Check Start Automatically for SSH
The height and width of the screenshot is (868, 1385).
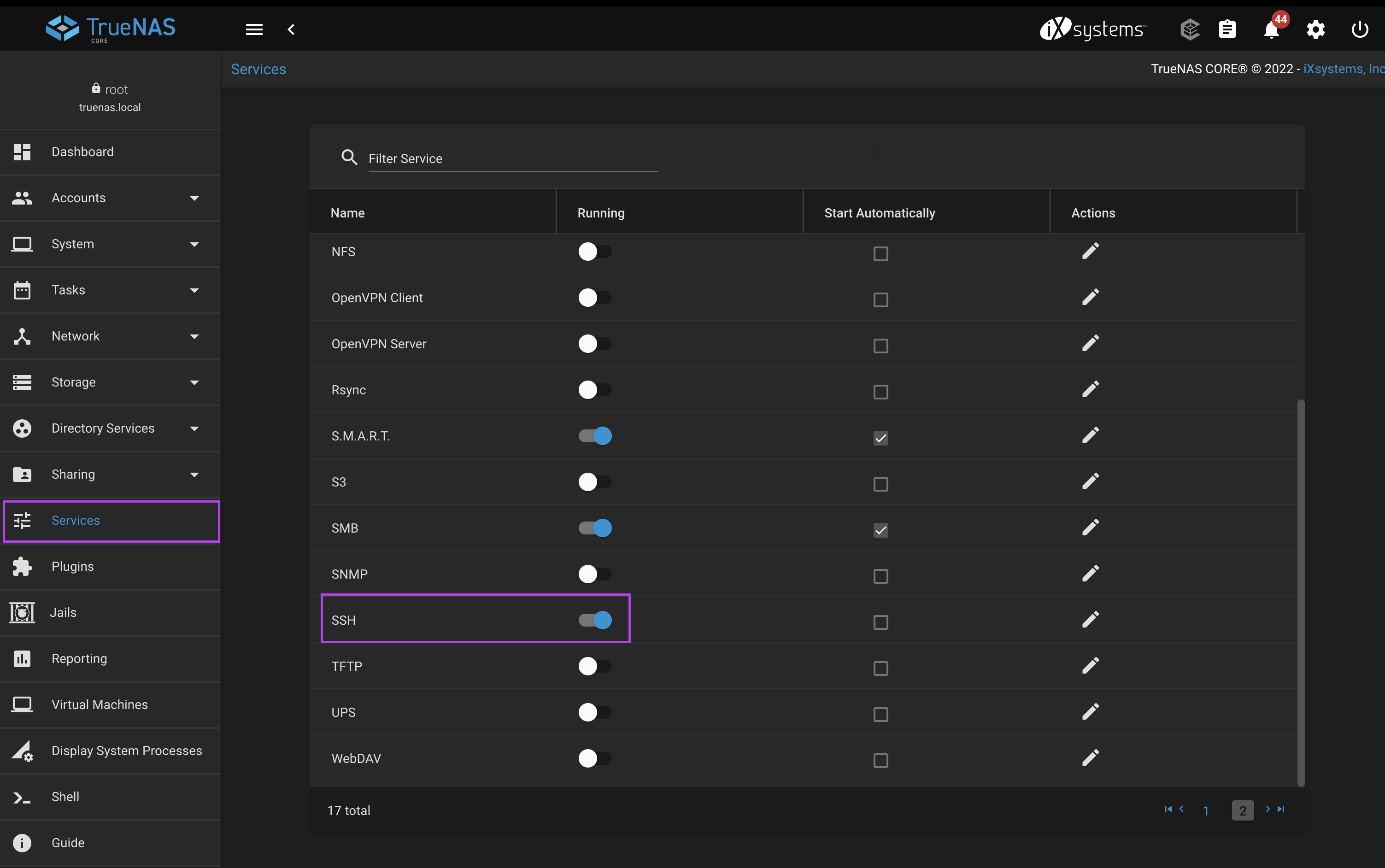coord(880,622)
